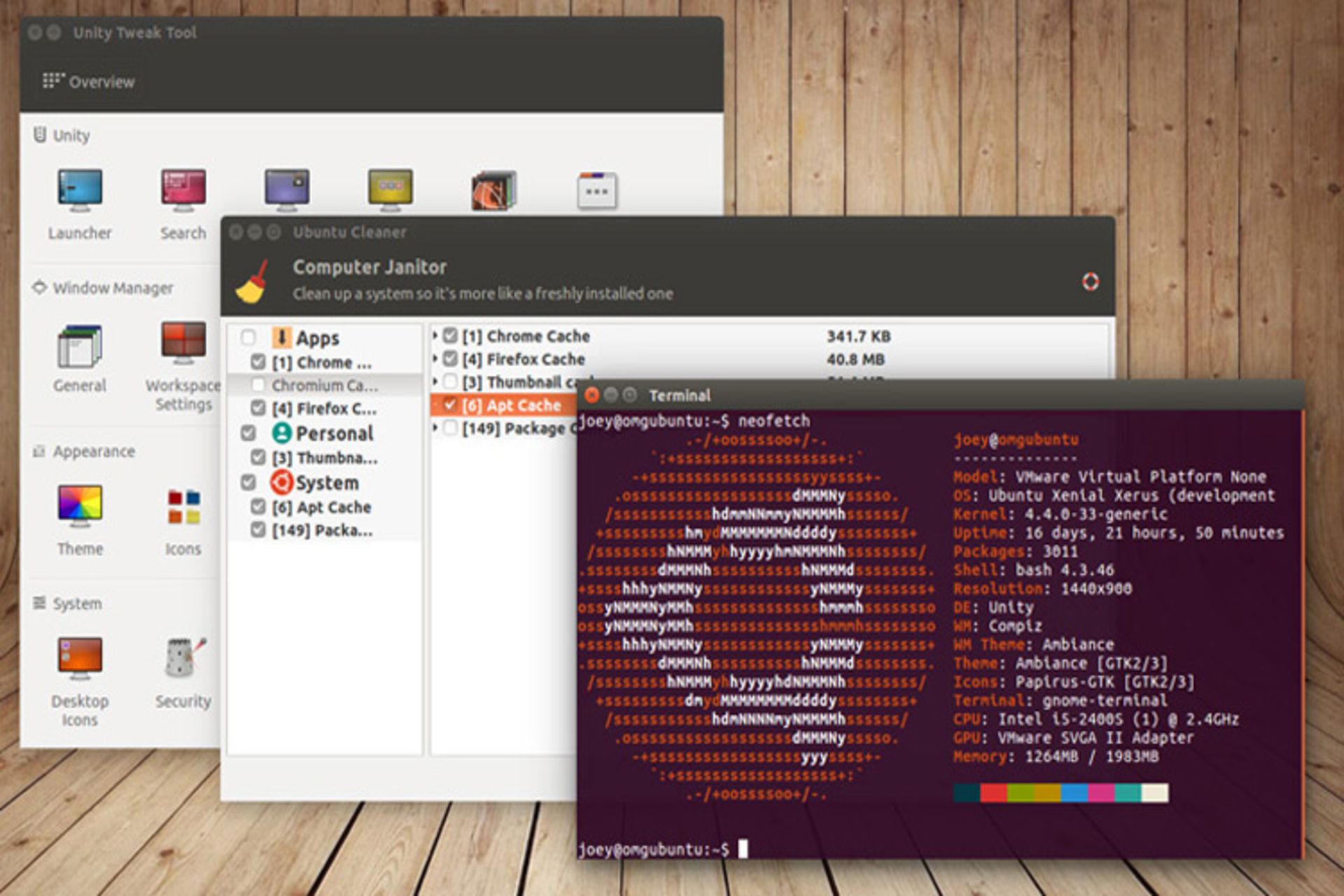The width and height of the screenshot is (1344, 896).
Task: Click the Personal category user icon
Action: (x=281, y=433)
